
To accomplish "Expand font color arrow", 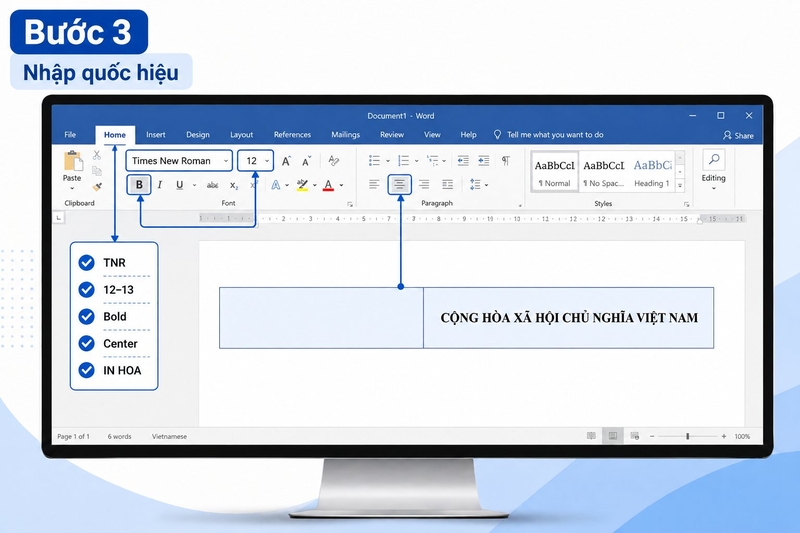I will click(x=341, y=185).
